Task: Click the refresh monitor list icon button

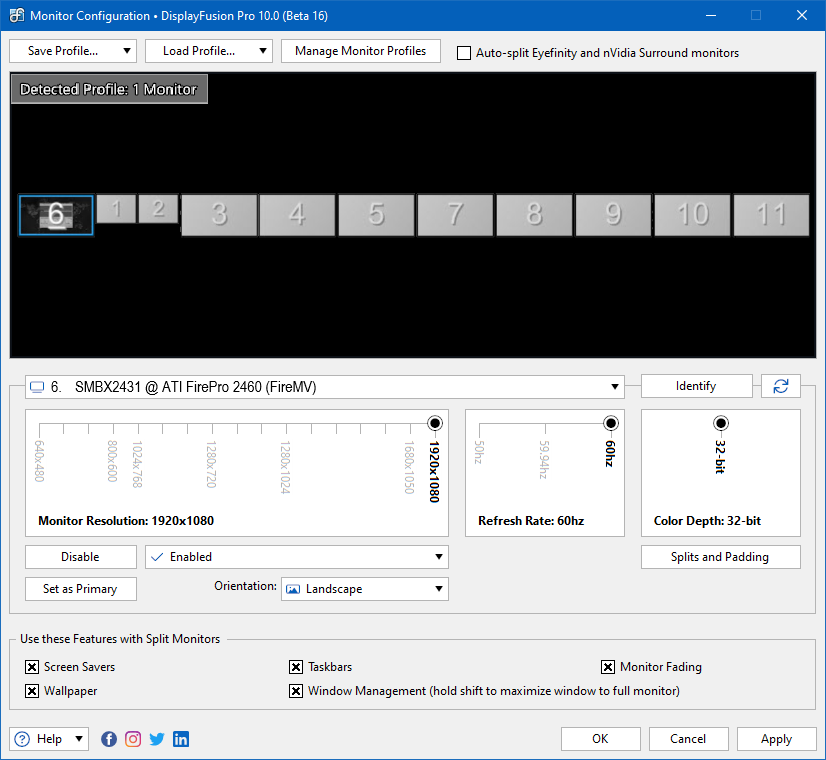Action: (x=781, y=386)
